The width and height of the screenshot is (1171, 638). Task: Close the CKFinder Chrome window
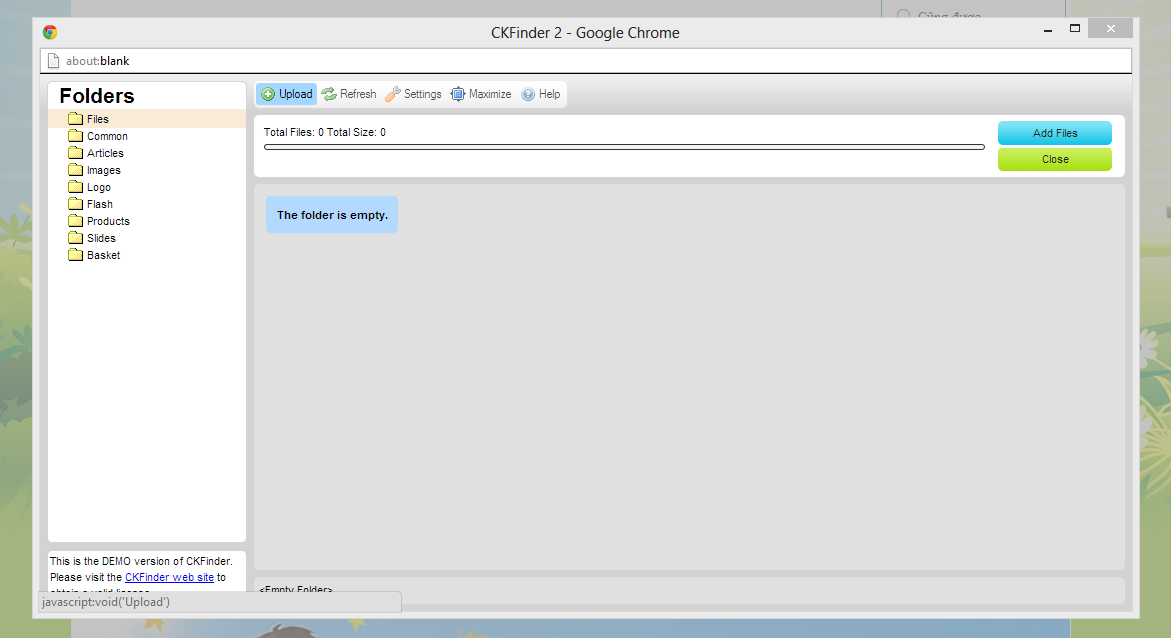[1111, 28]
